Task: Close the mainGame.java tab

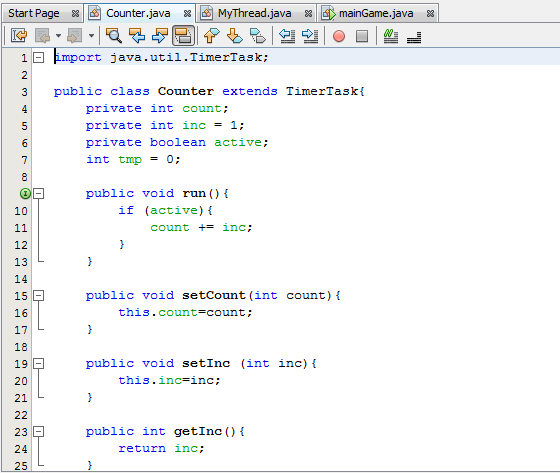Action: tap(430, 14)
